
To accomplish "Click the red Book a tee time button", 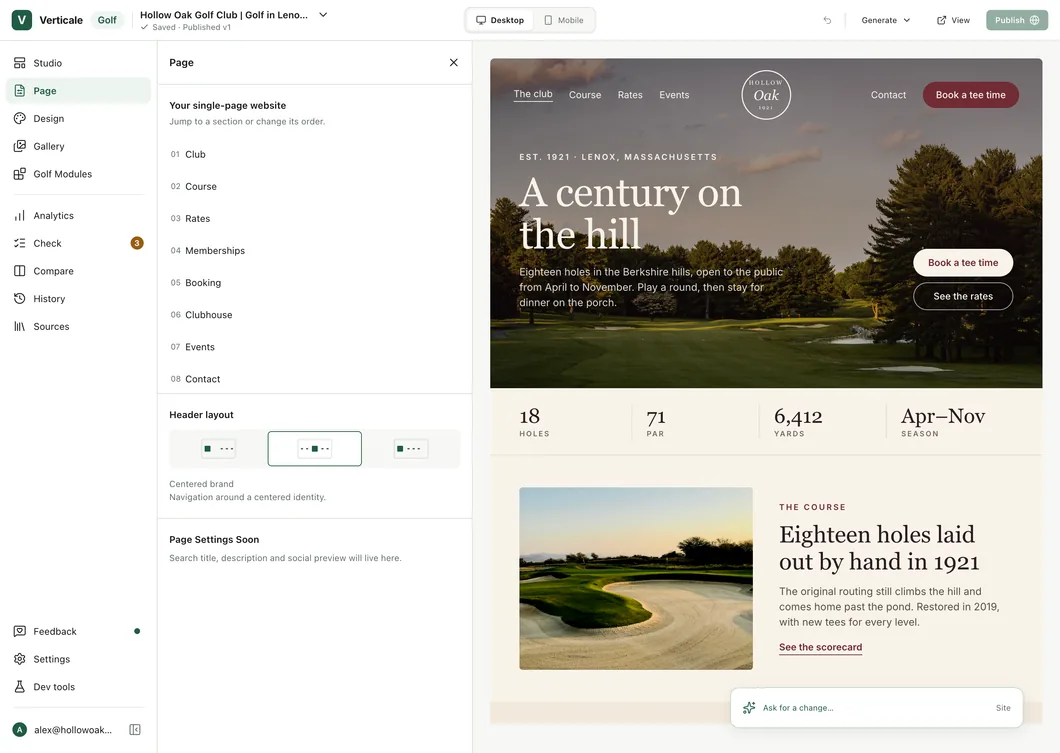I will point(971,95).
